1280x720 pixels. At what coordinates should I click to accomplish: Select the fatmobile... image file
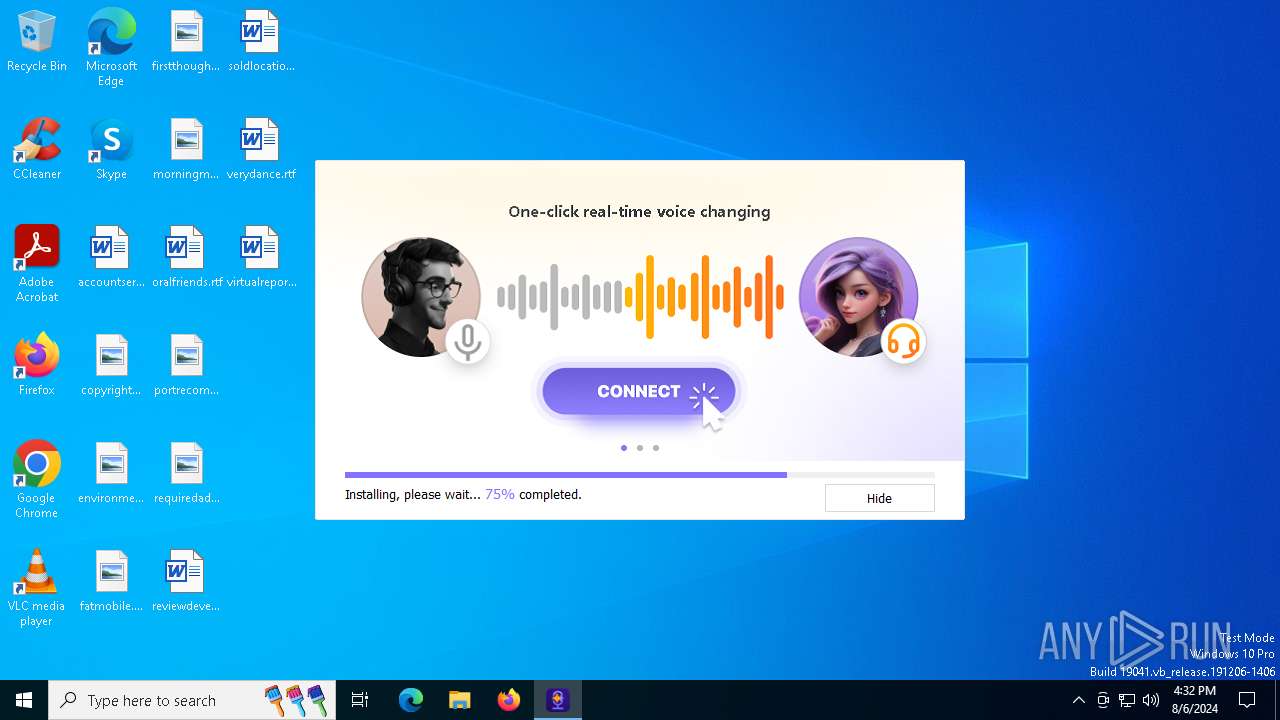click(111, 582)
